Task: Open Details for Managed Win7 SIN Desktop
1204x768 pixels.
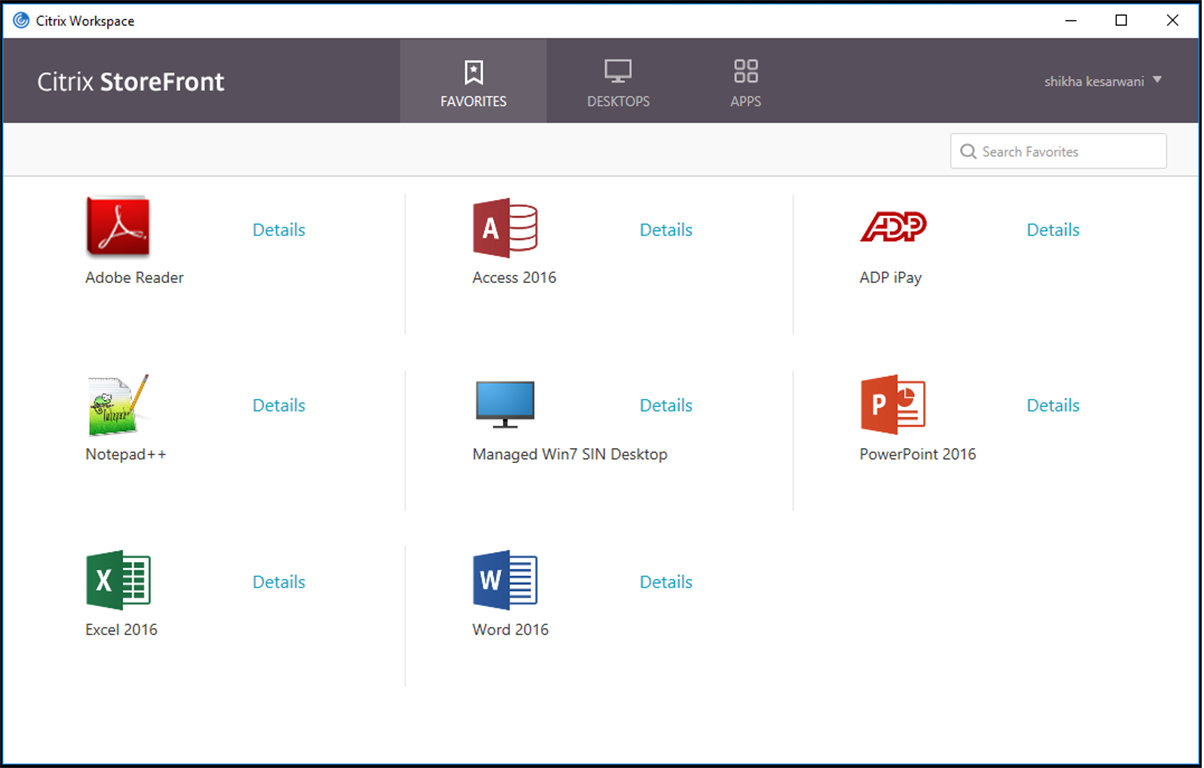Action: tap(666, 405)
